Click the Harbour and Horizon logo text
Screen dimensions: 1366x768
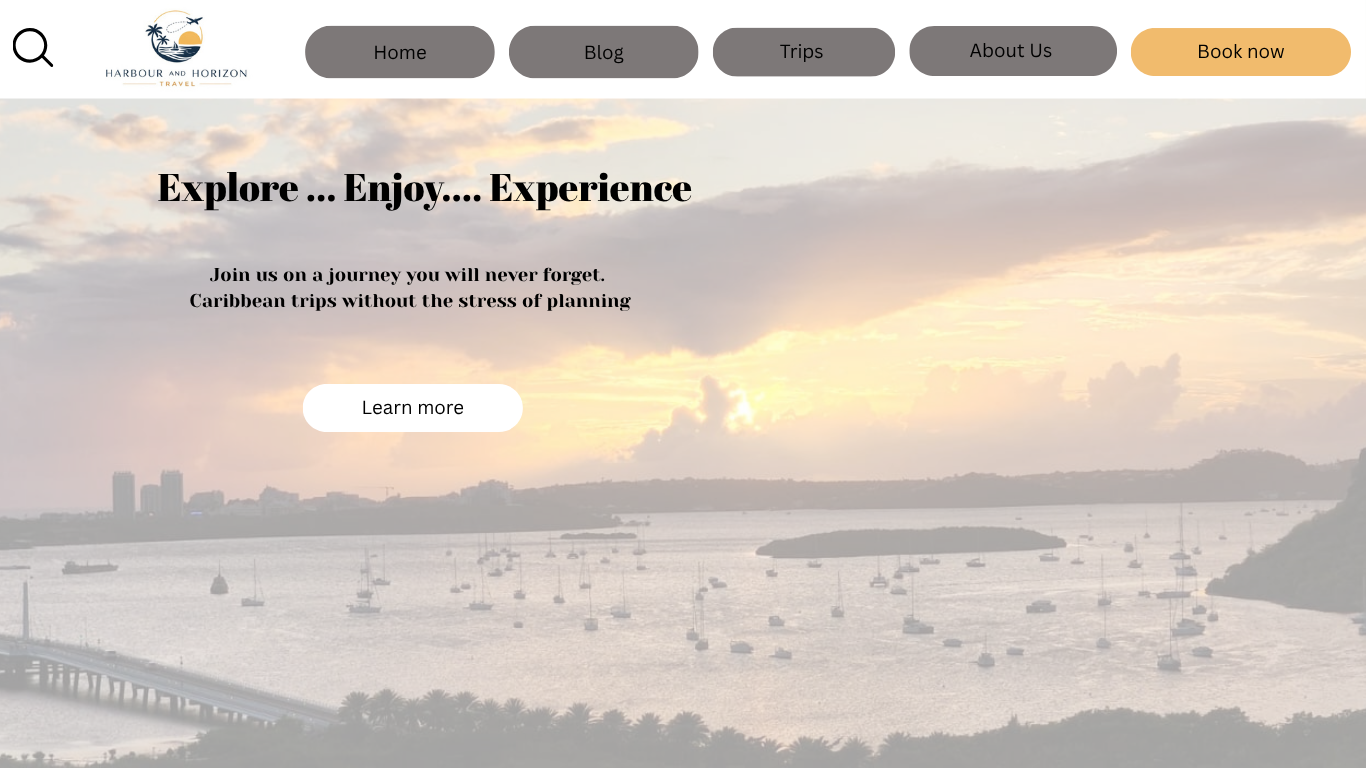pos(176,73)
